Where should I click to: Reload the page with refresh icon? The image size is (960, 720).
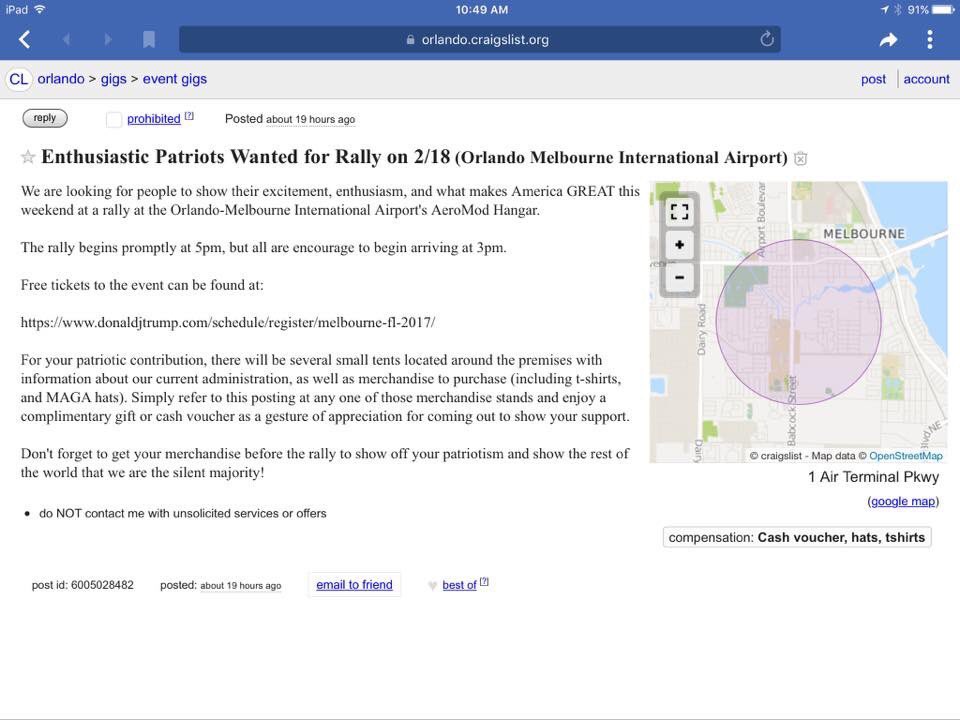(767, 39)
